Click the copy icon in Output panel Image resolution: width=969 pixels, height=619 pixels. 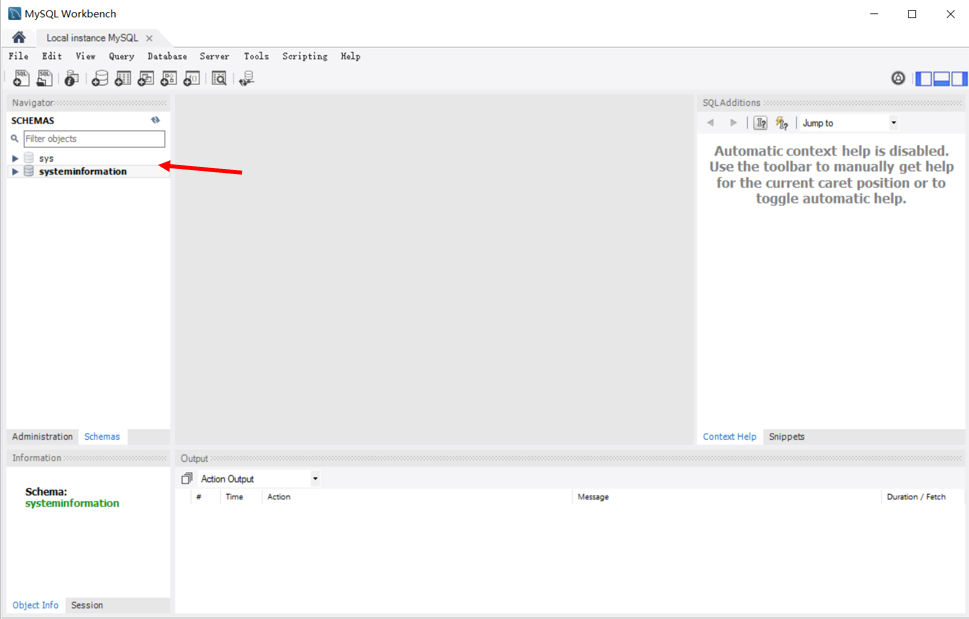187,479
